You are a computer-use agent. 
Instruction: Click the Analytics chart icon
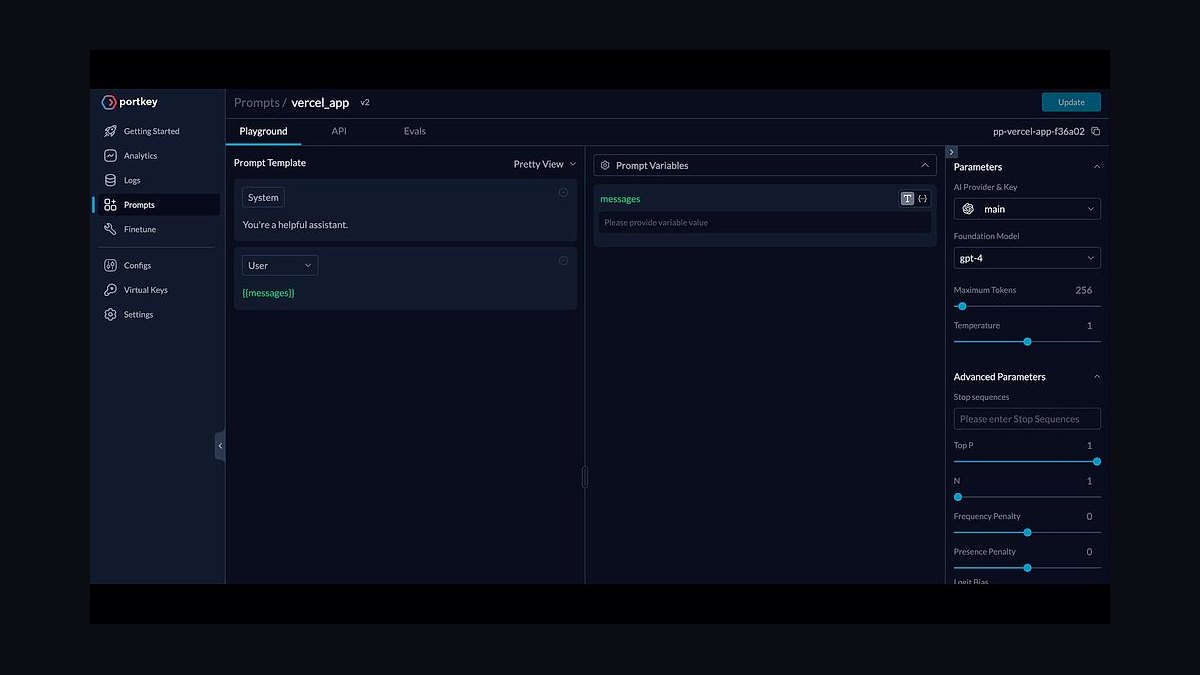click(111, 156)
